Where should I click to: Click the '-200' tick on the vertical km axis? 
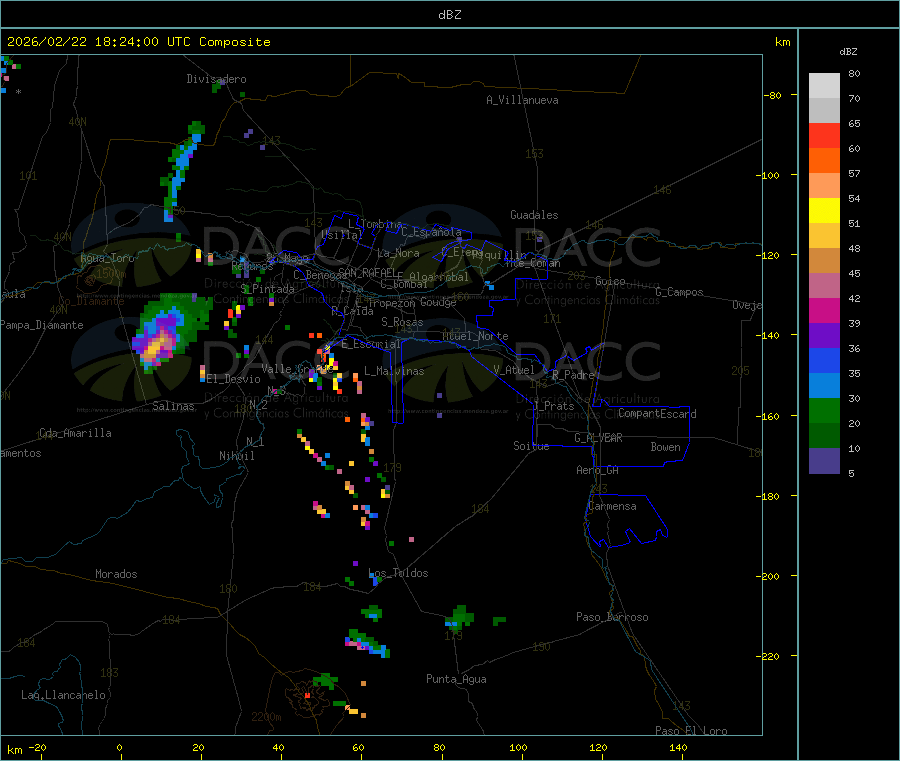(x=767, y=576)
